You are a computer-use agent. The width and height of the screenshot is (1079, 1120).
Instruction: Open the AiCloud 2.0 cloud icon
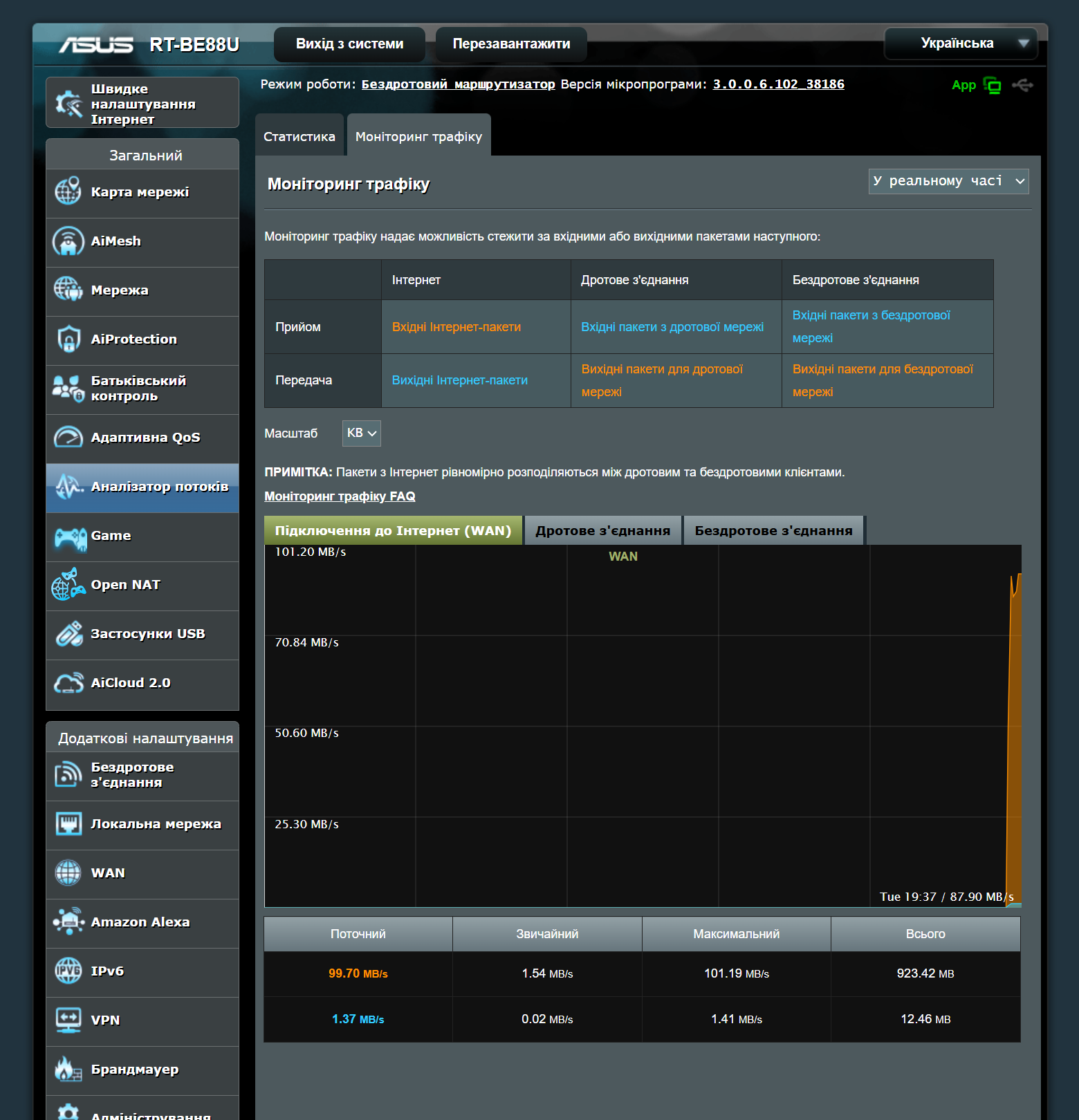[x=68, y=683]
